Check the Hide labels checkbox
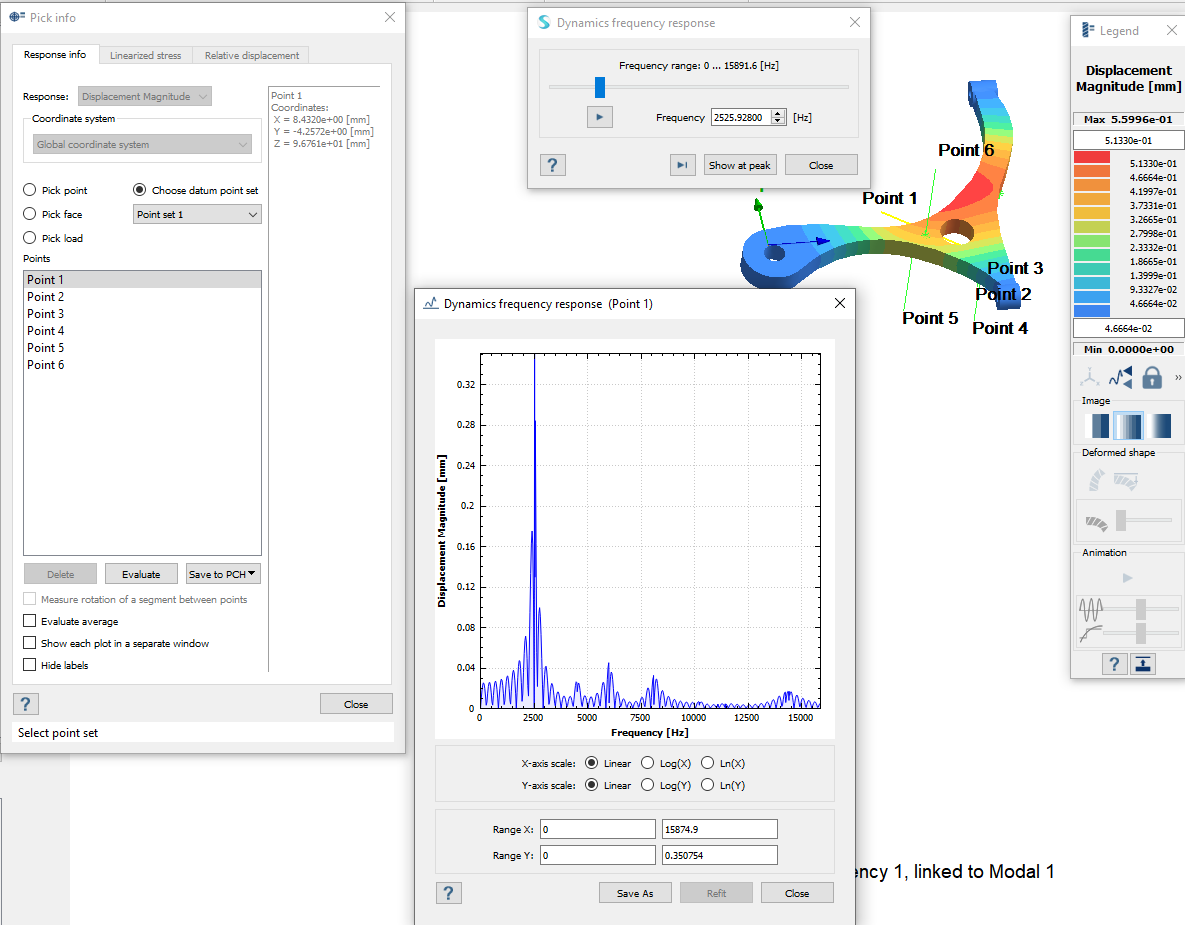 (x=29, y=664)
